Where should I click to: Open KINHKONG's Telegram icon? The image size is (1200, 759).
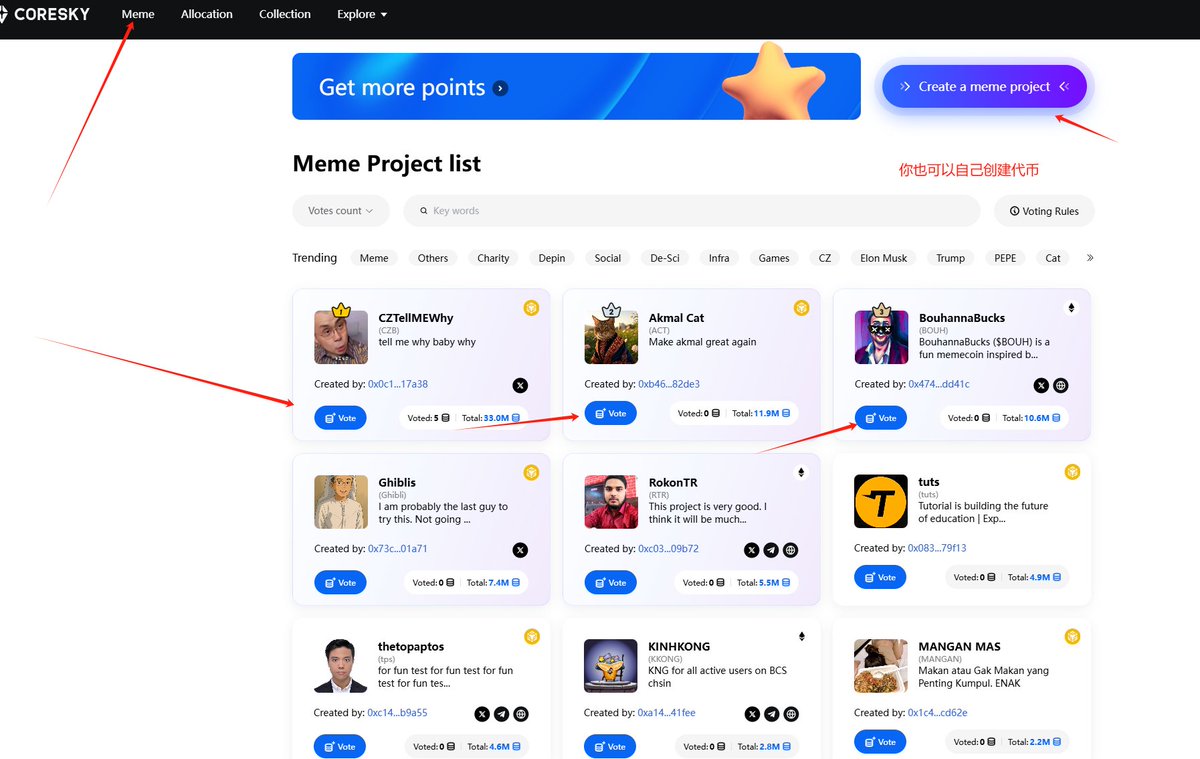click(771, 714)
